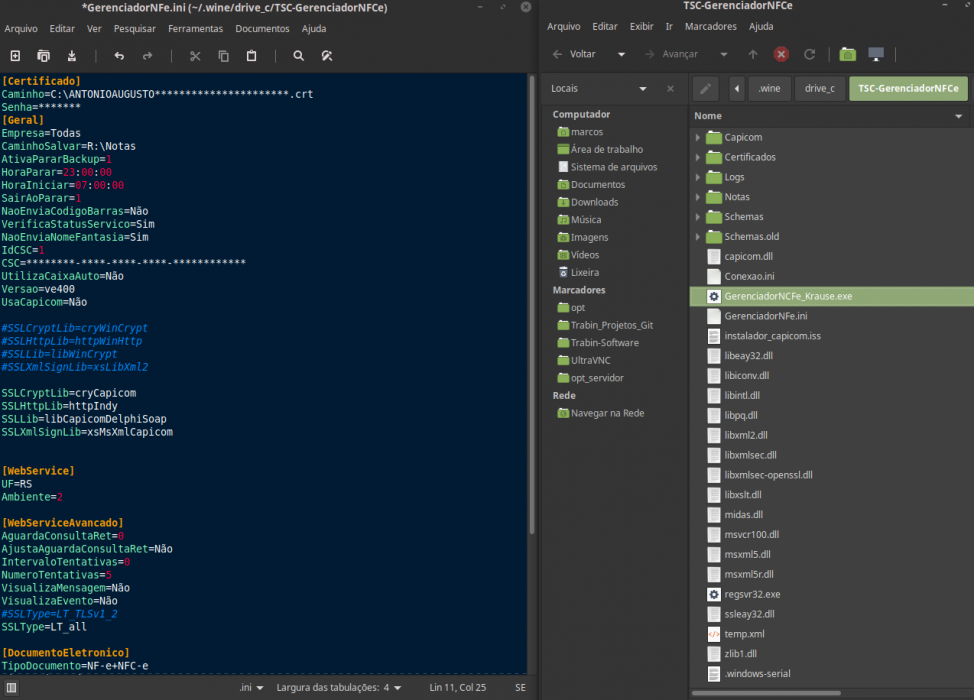The width and height of the screenshot is (974, 700).
Task: Select the GerenciadorNFe.ini file
Action: pos(766,316)
